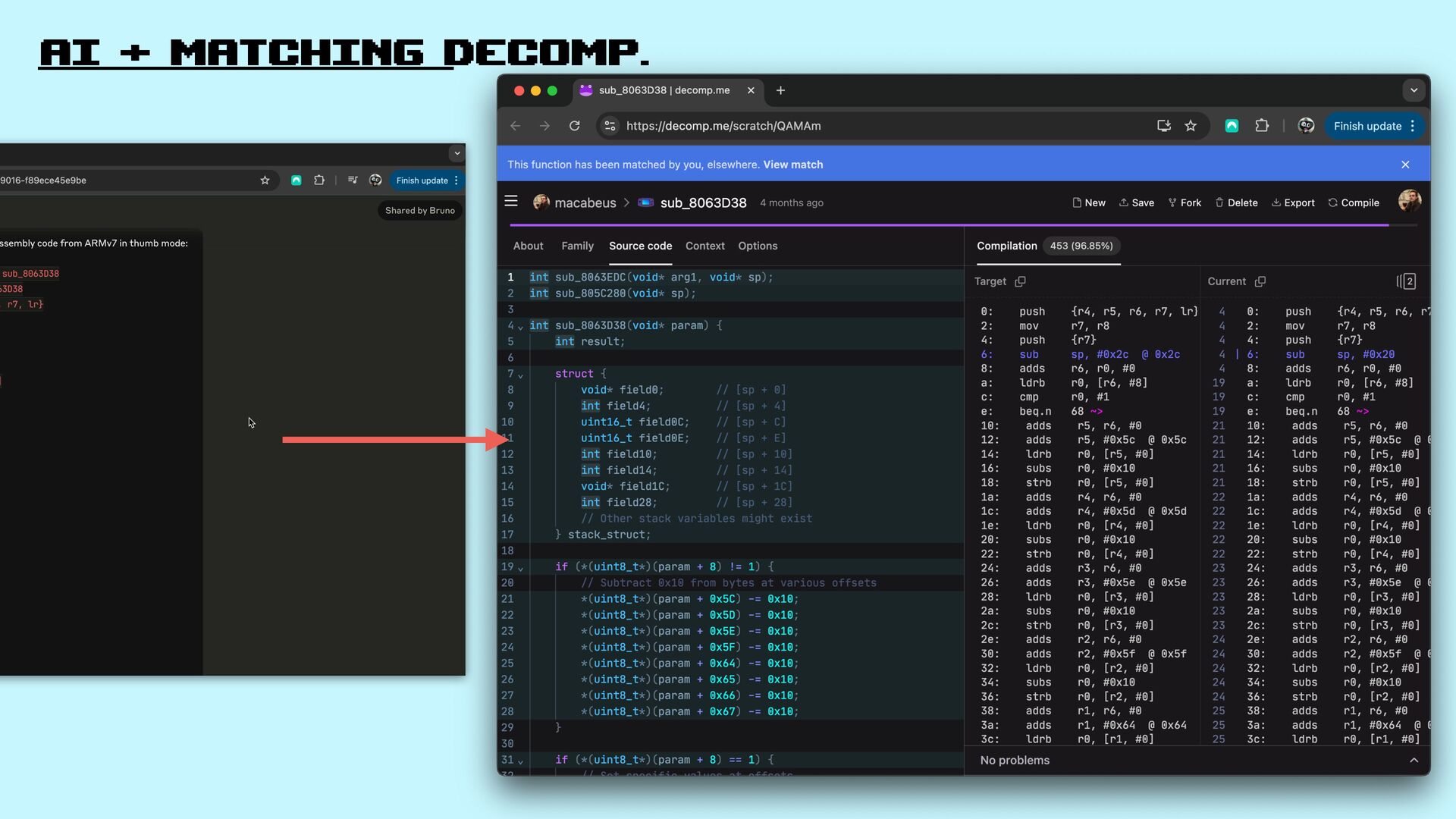Open the install app icon in the address bar
The height and width of the screenshot is (819, 1456).
1163,126
